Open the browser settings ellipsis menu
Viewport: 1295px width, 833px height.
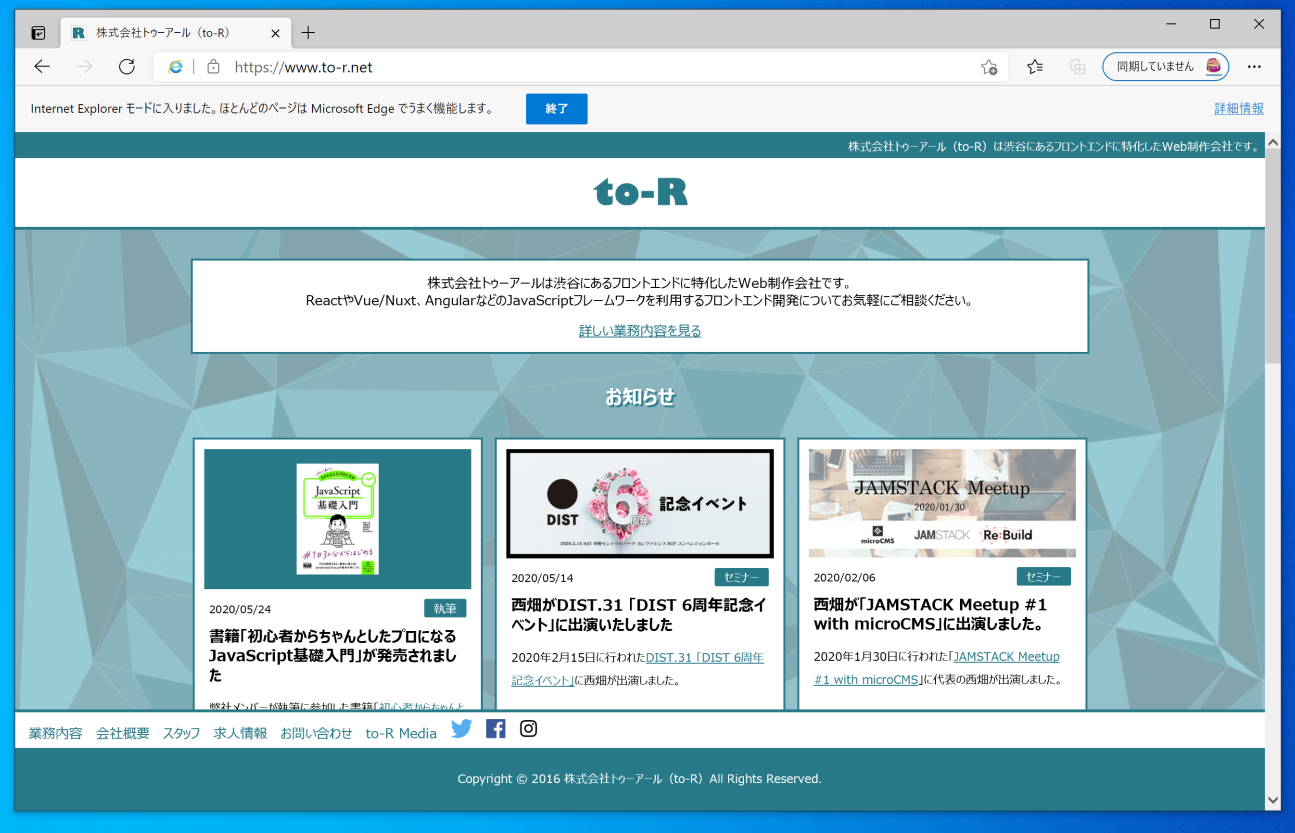(x=1254, y=66)
